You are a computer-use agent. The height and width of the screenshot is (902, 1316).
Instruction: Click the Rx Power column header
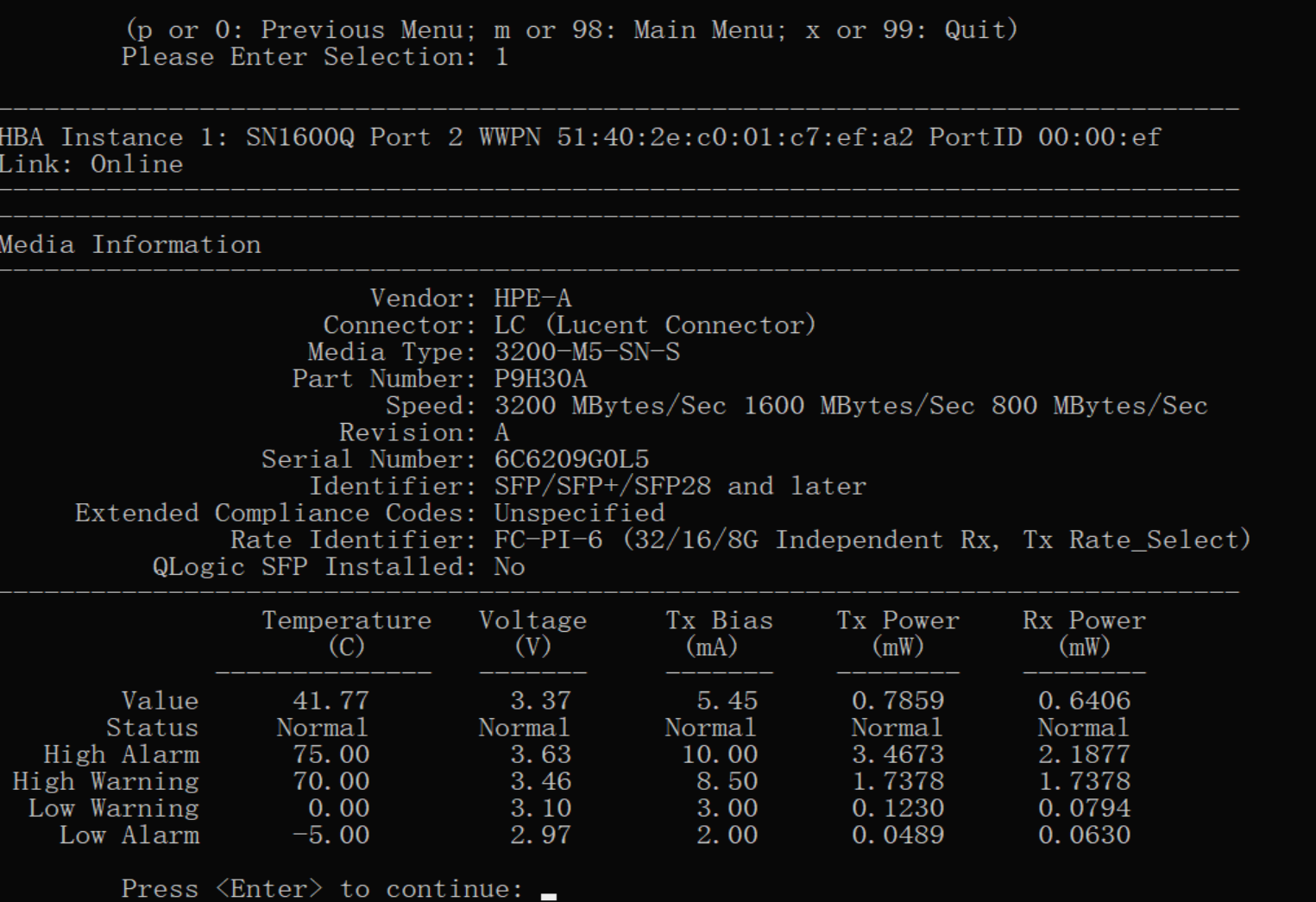pyautogui.click(x=1084, y=633)
